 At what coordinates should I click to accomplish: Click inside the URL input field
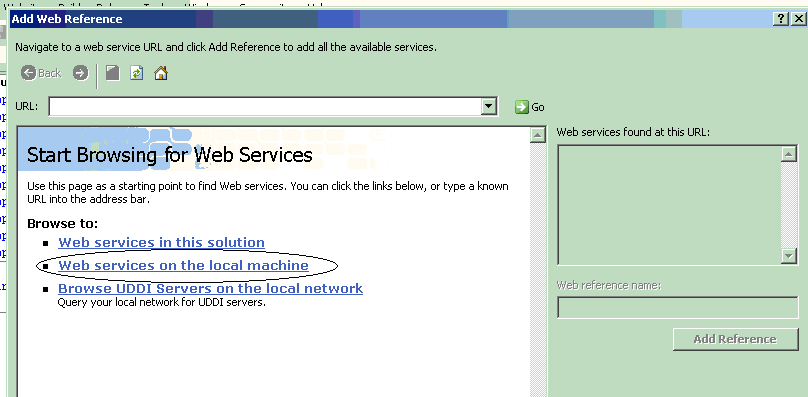(265, 107)
